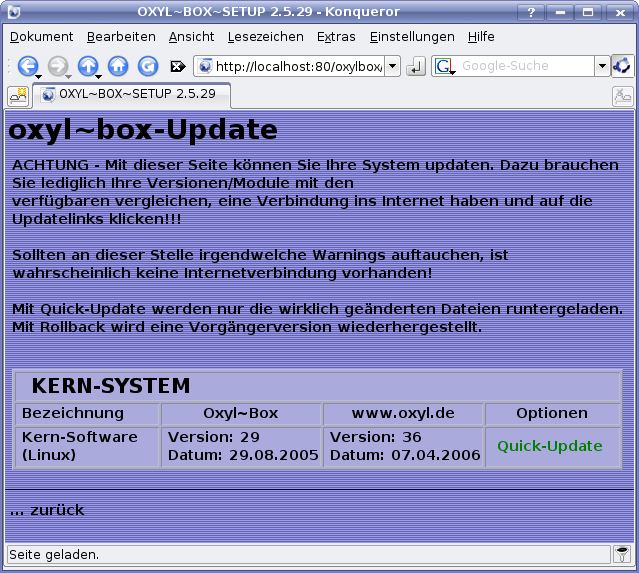Minimize the Konqueror window
This screenshot has height=573, width=639.
pyautogui.click(x=560, y=12)
